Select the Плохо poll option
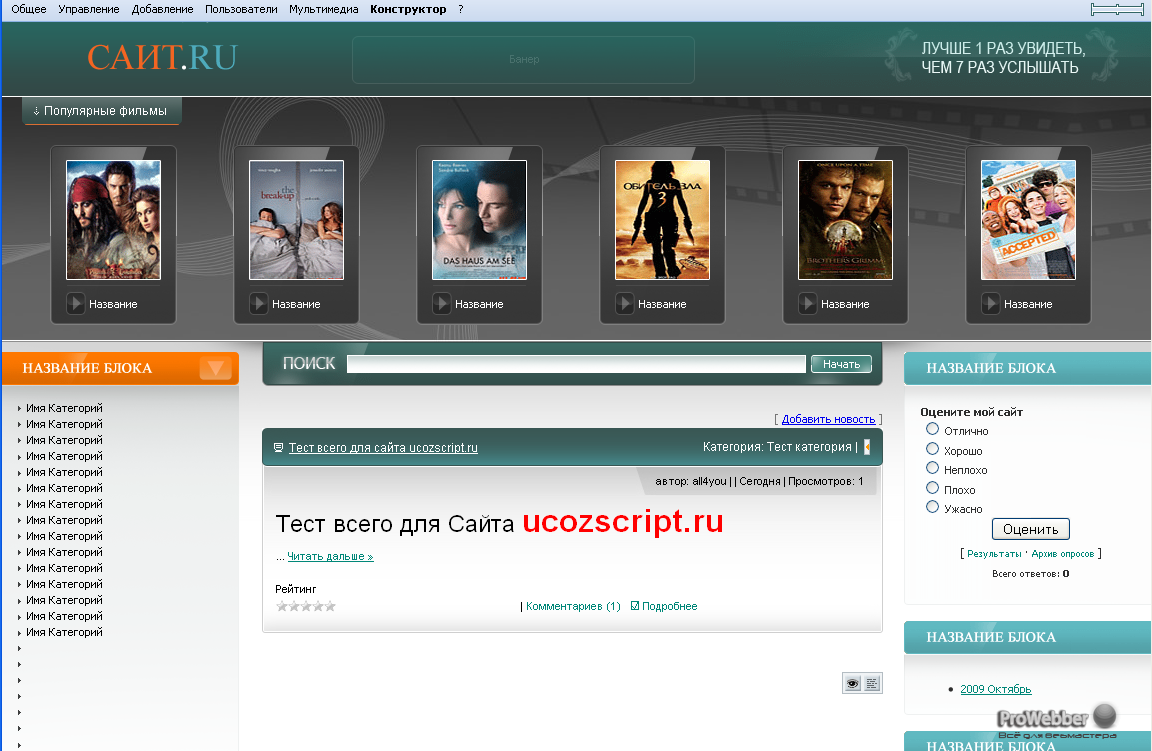 point(932,488)
